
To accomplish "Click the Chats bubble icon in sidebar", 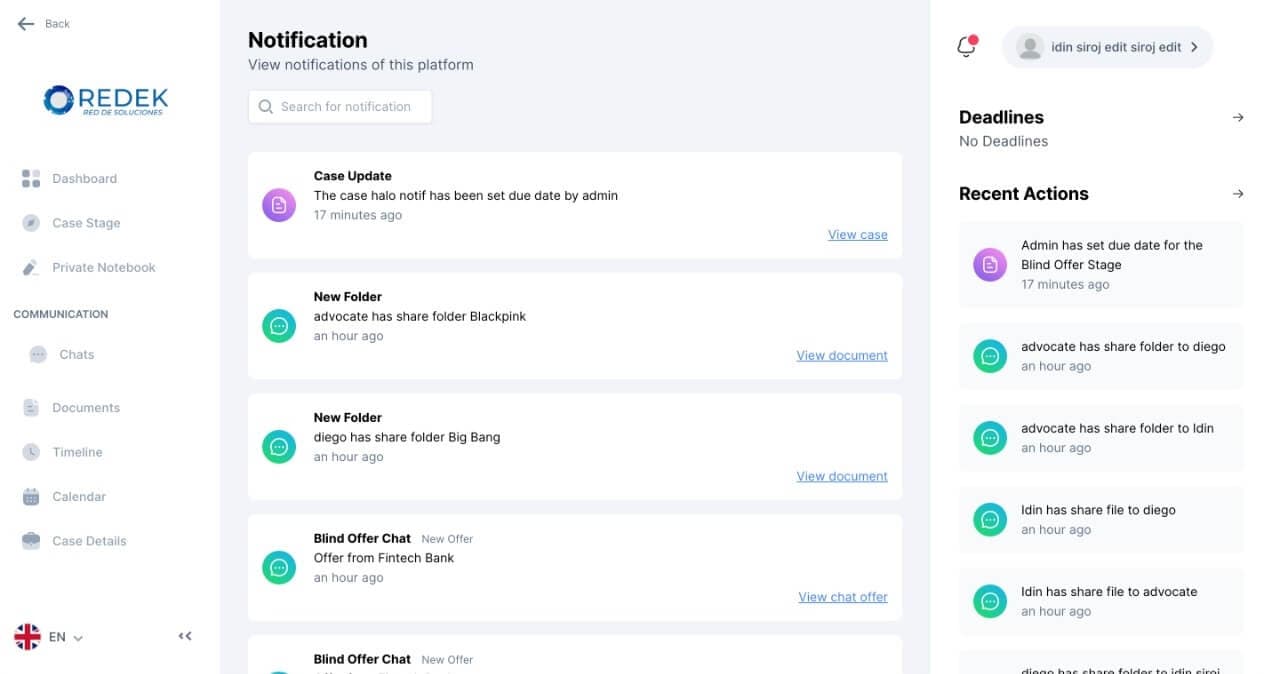I will point(38,355).
